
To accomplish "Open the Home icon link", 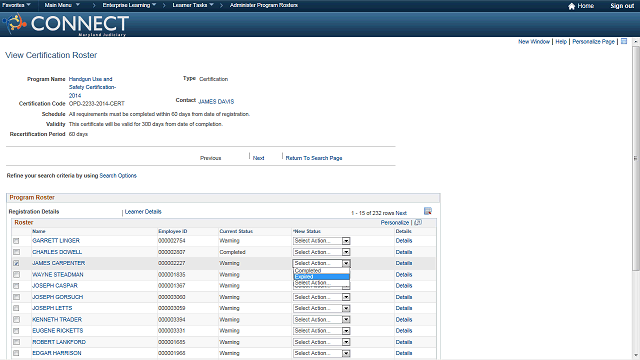I will coord(581,6).
